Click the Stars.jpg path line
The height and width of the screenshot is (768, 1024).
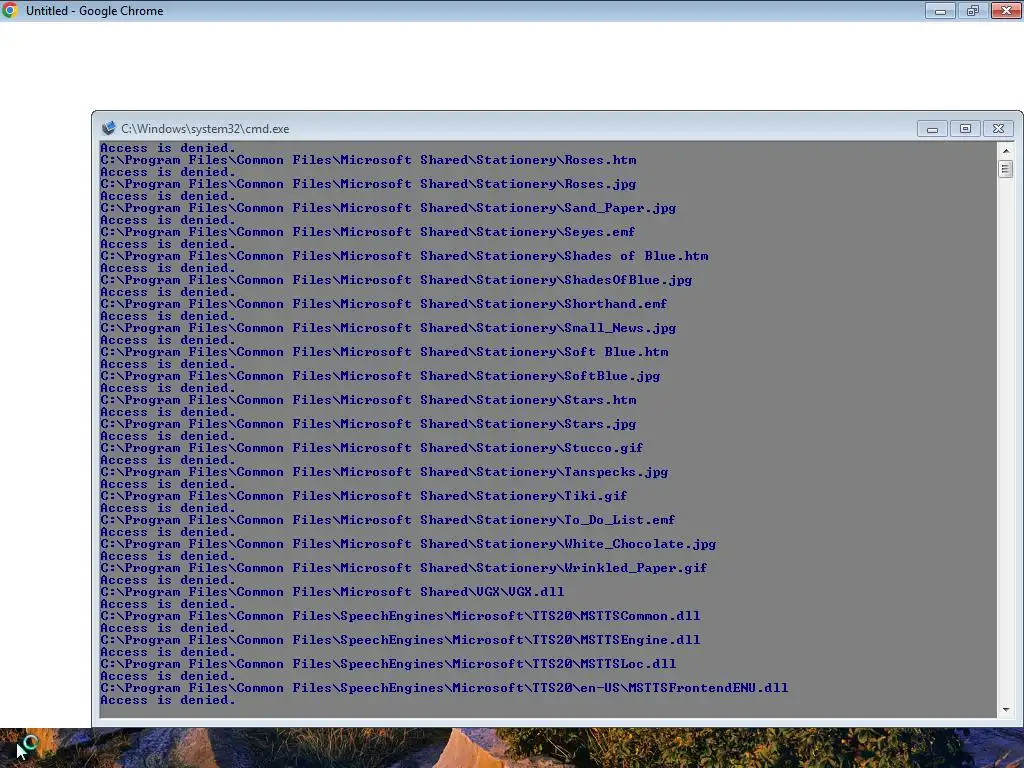pyautogui.click(x=368, y=424)
